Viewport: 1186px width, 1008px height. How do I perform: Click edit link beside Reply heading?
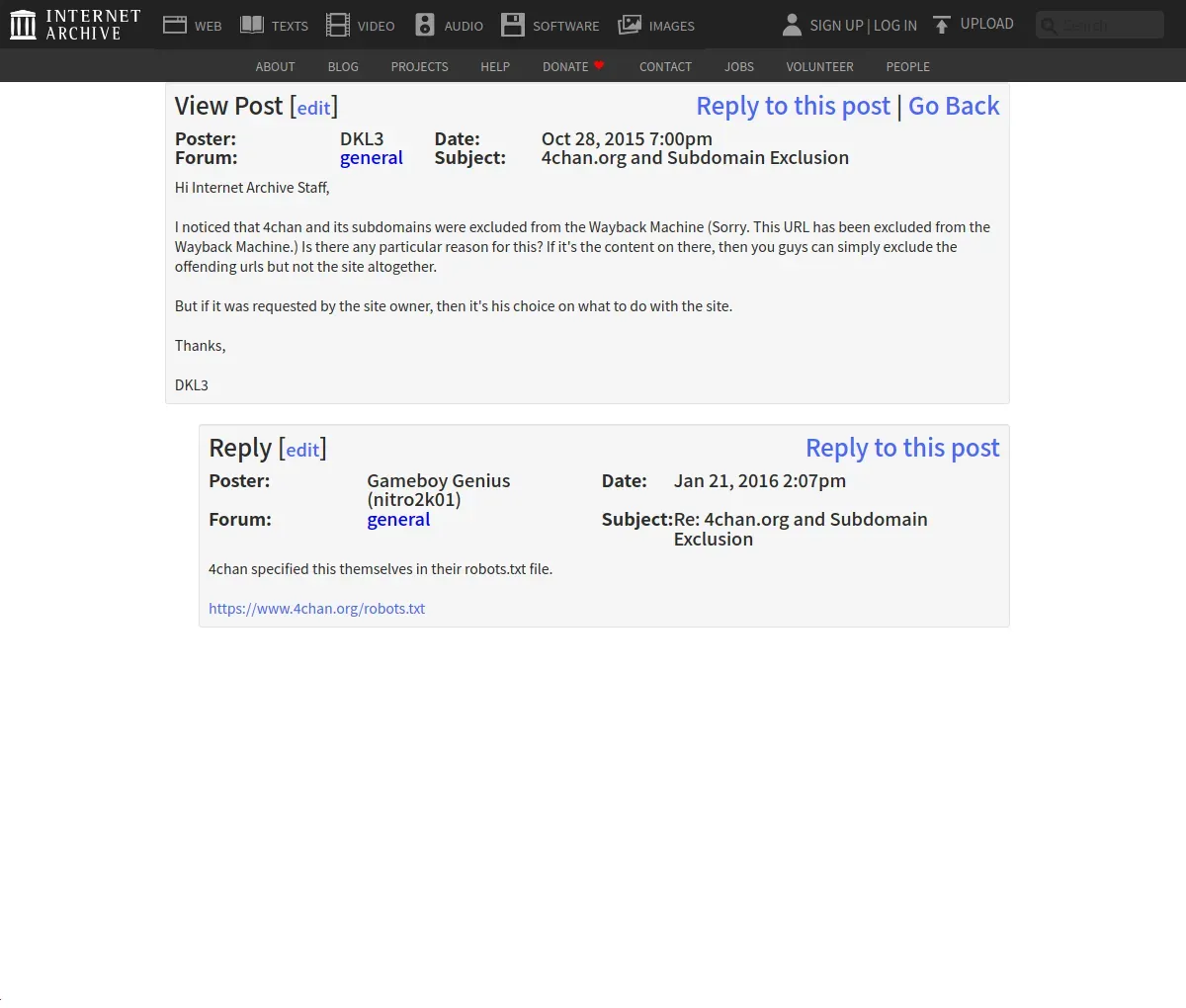click(x=302, y=451)
